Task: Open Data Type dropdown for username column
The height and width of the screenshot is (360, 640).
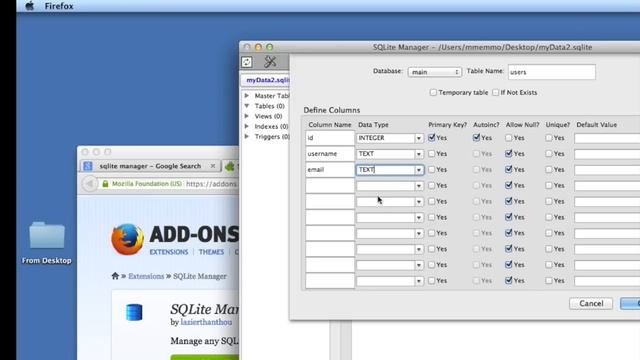Action: 419,154
